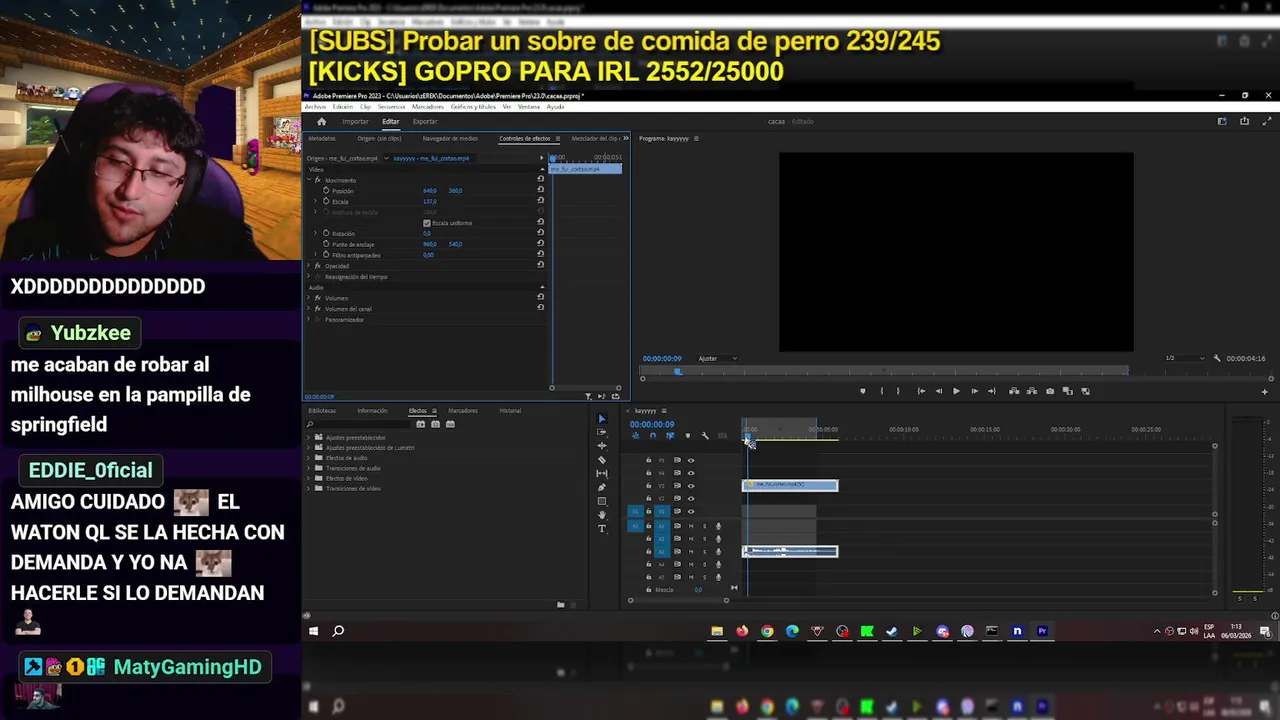Screen dimensions: 1280x720
Task: Solo audio track A1
Action: (x=704, y=525)
